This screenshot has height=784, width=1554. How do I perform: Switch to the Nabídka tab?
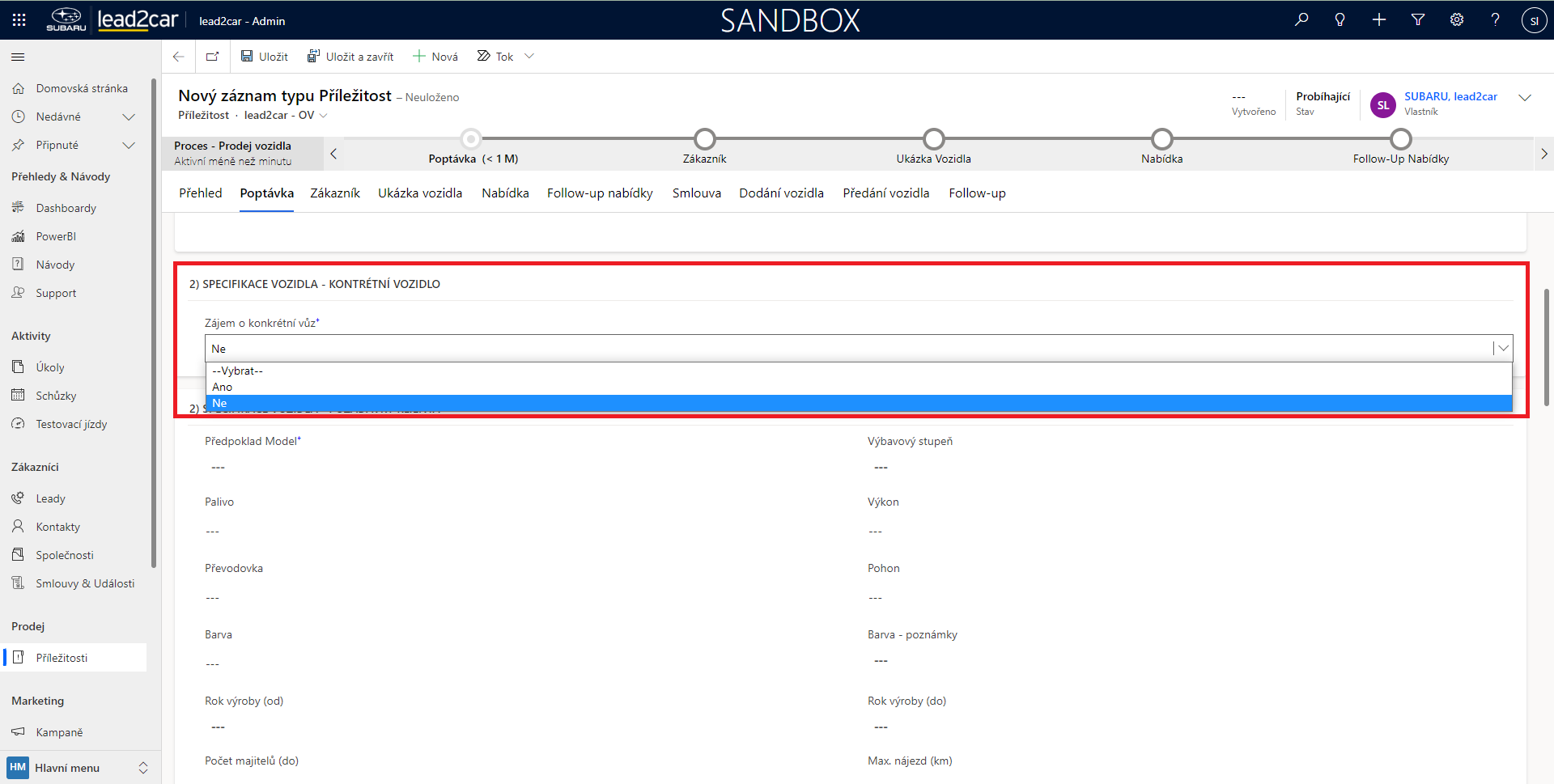pos(505,193)
